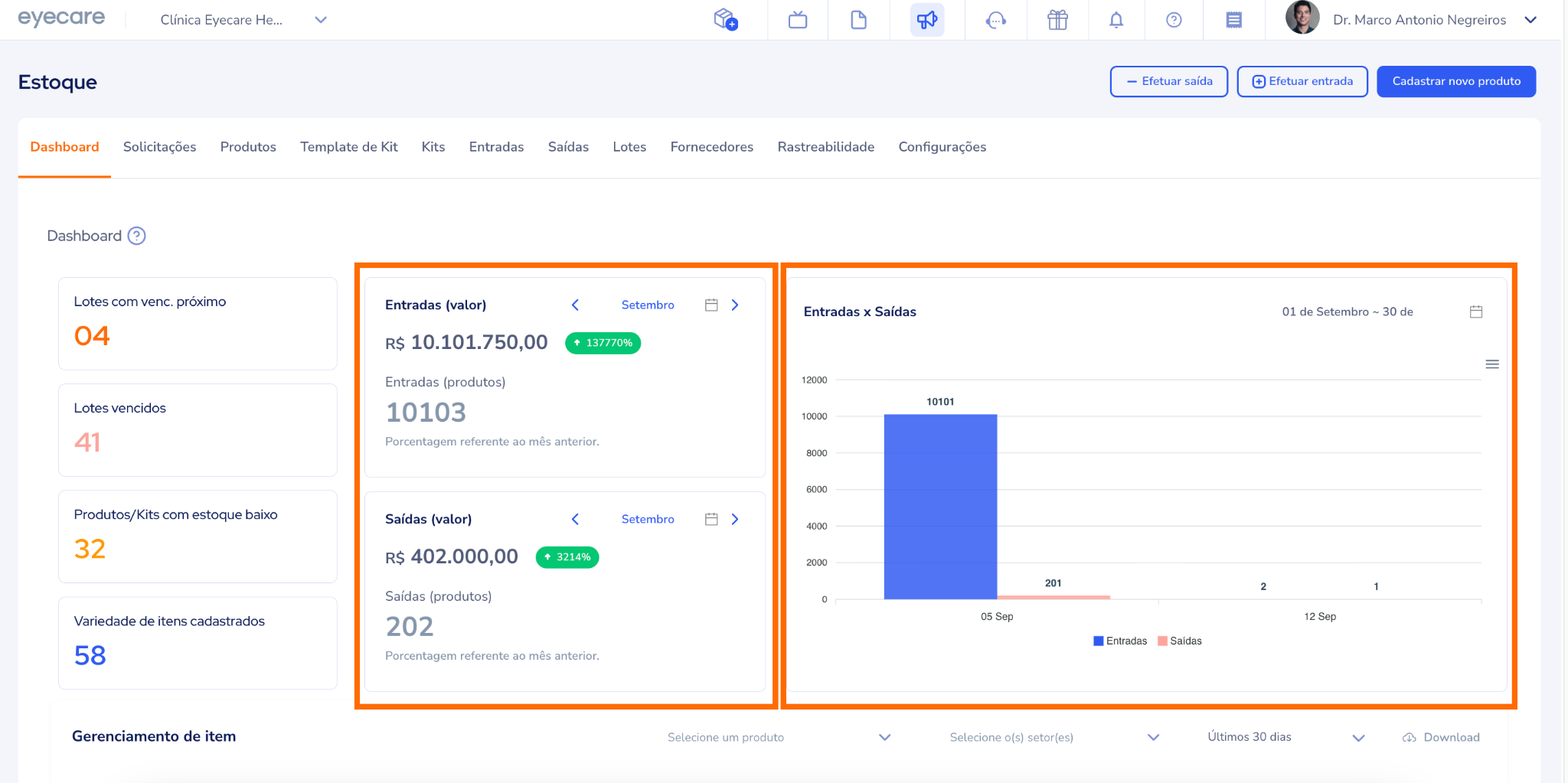Image resolution: width=1568 pixels, height=783 pixels.
Task: Click the megaphone announcements icon
Action: [926, 20]
